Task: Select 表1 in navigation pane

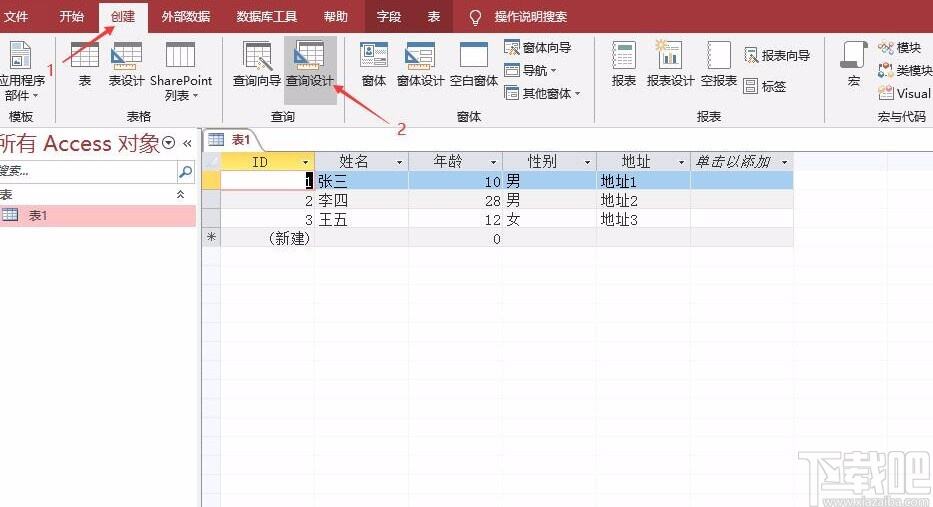Action: pos(98,215)
